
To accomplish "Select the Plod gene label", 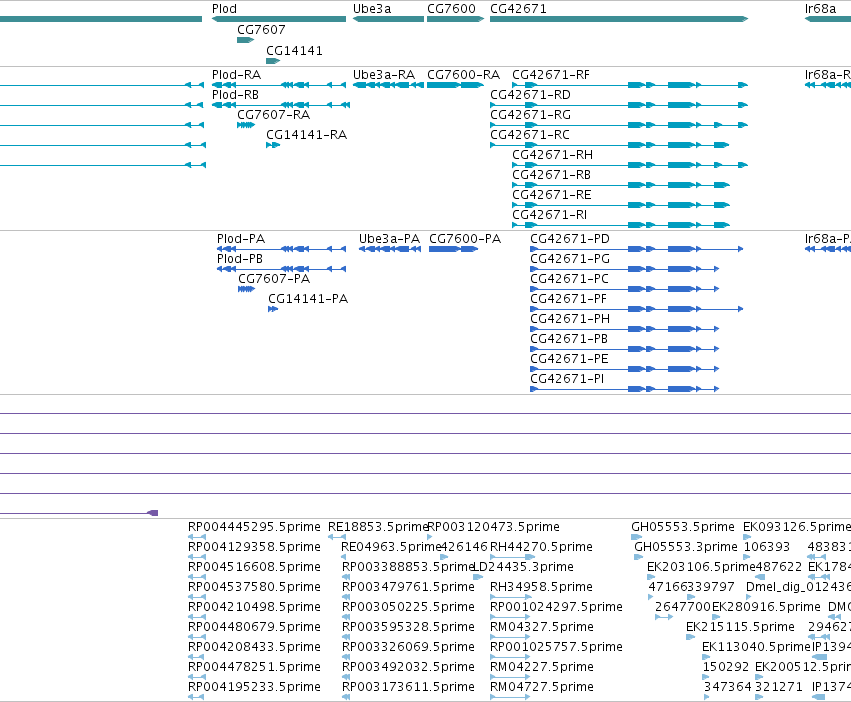I will click(x=224, y=9).
